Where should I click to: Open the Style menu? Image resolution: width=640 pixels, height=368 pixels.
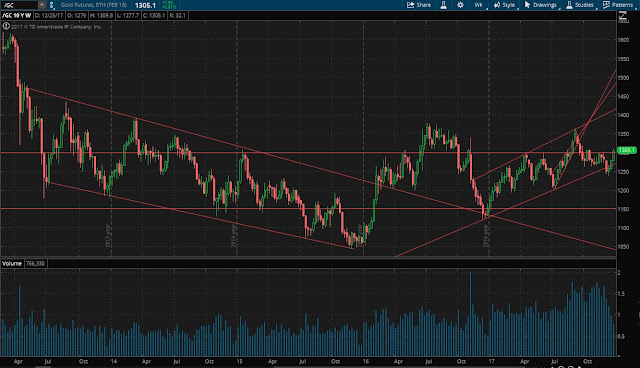[504, 5]
